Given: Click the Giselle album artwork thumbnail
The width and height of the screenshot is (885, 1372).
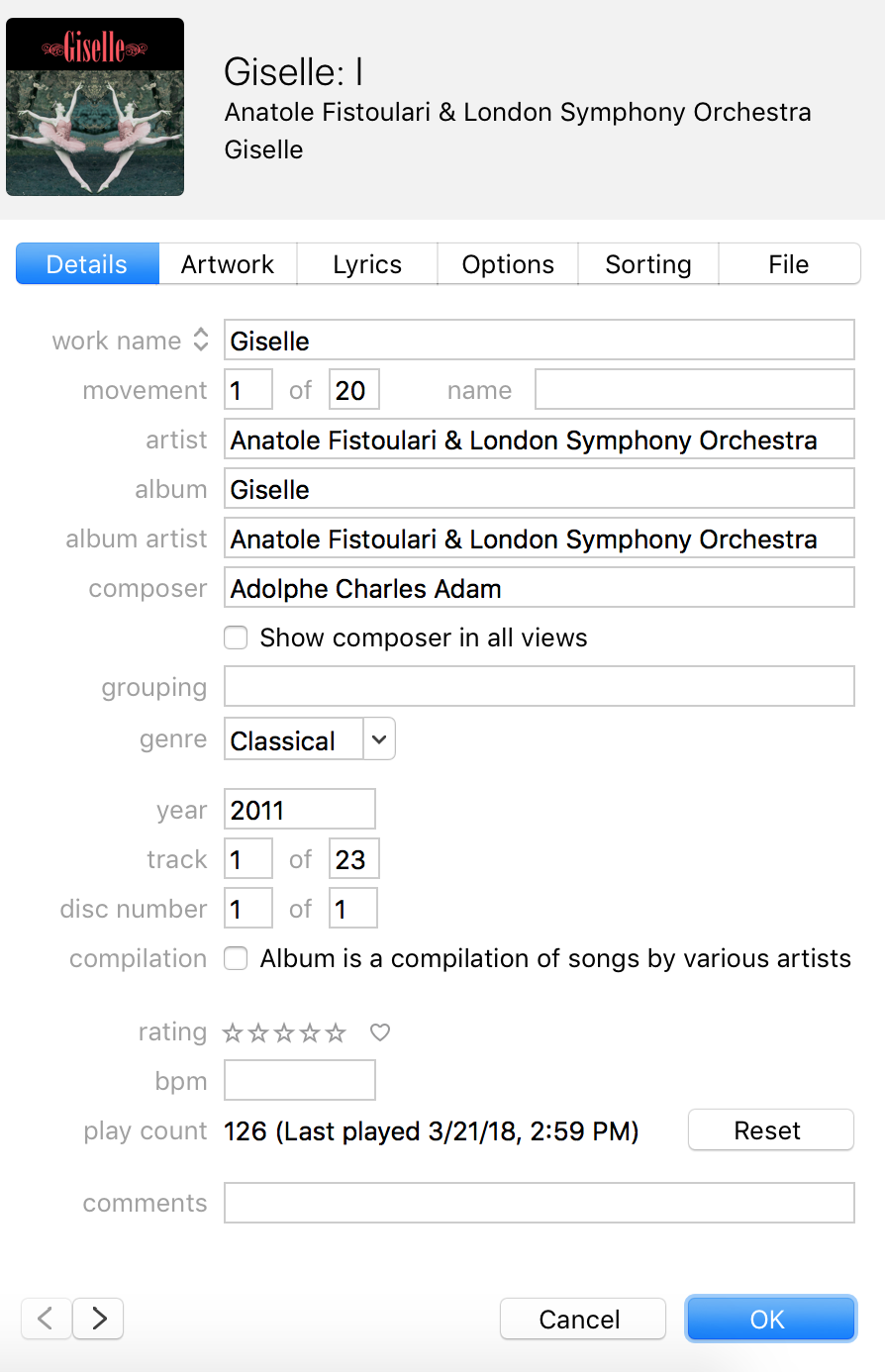Looking at the screenshot, I should (95, 107).
